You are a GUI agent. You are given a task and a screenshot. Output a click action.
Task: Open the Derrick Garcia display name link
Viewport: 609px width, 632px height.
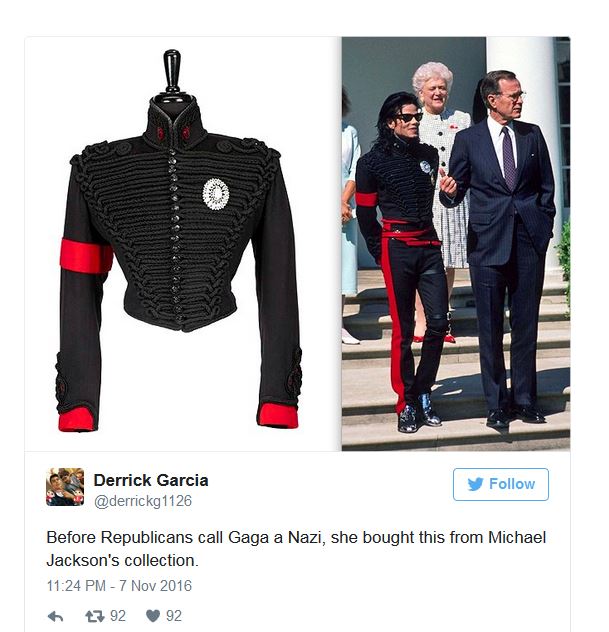click(151, 480)
